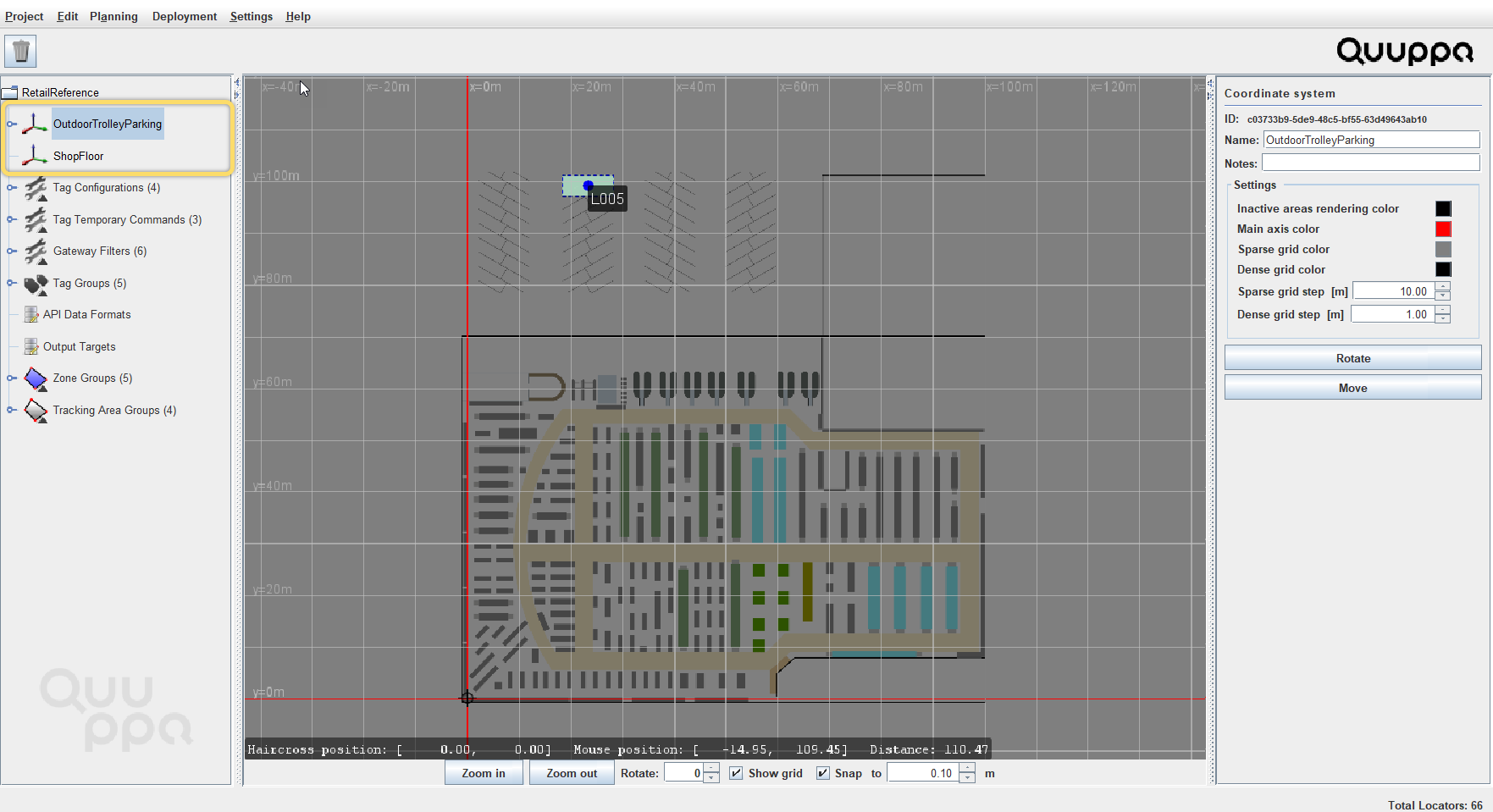Expand the Zone Groups (5) node
Image resolution: width=1493 pixels, height=812 pixels.
(x=12, y=378)
